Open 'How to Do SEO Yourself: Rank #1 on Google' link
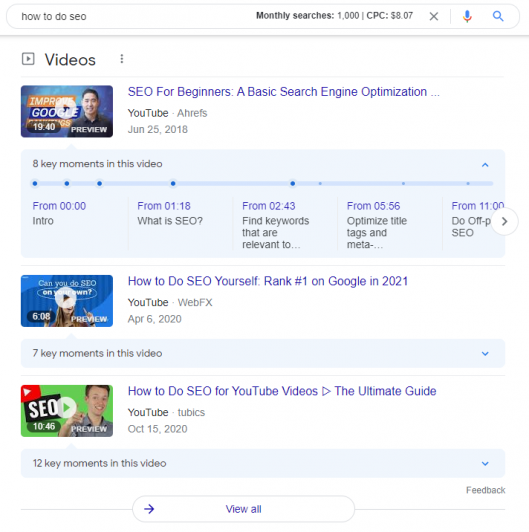Image resolution: width=529 pixels, height=532 pixels. pyautogui.click(x=268, y=281)
